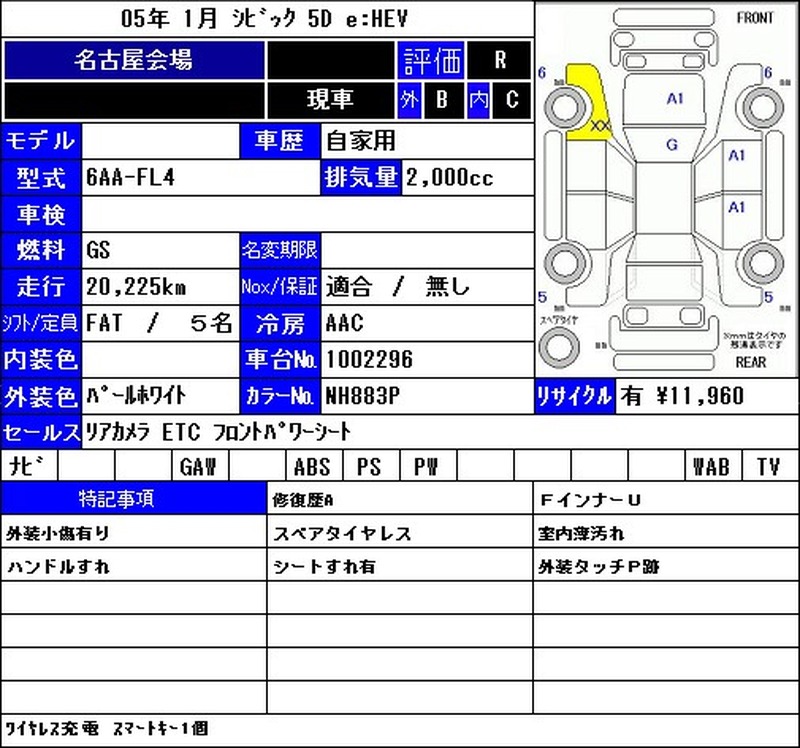
Task: Click the 排気量 label
Action: [x=361, y=178]
